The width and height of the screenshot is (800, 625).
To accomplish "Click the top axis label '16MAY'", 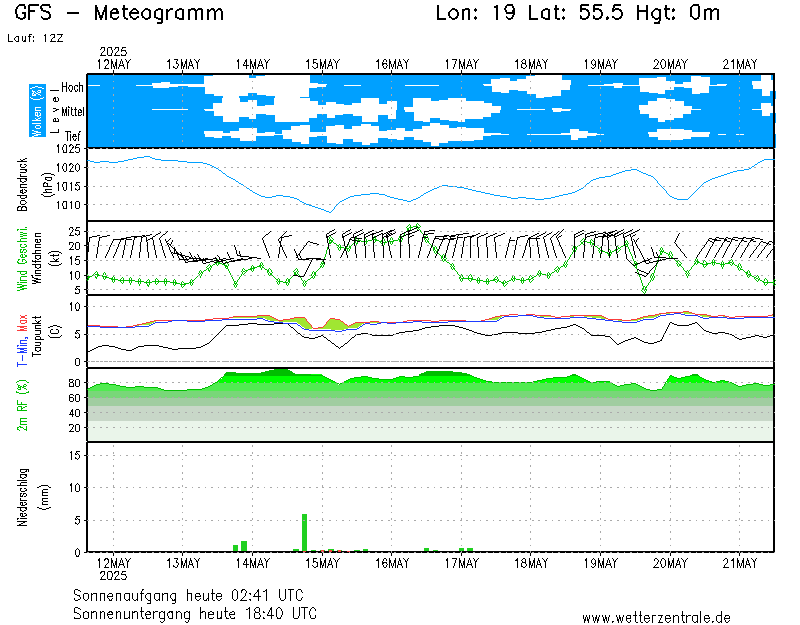I will tap(392, 65).
